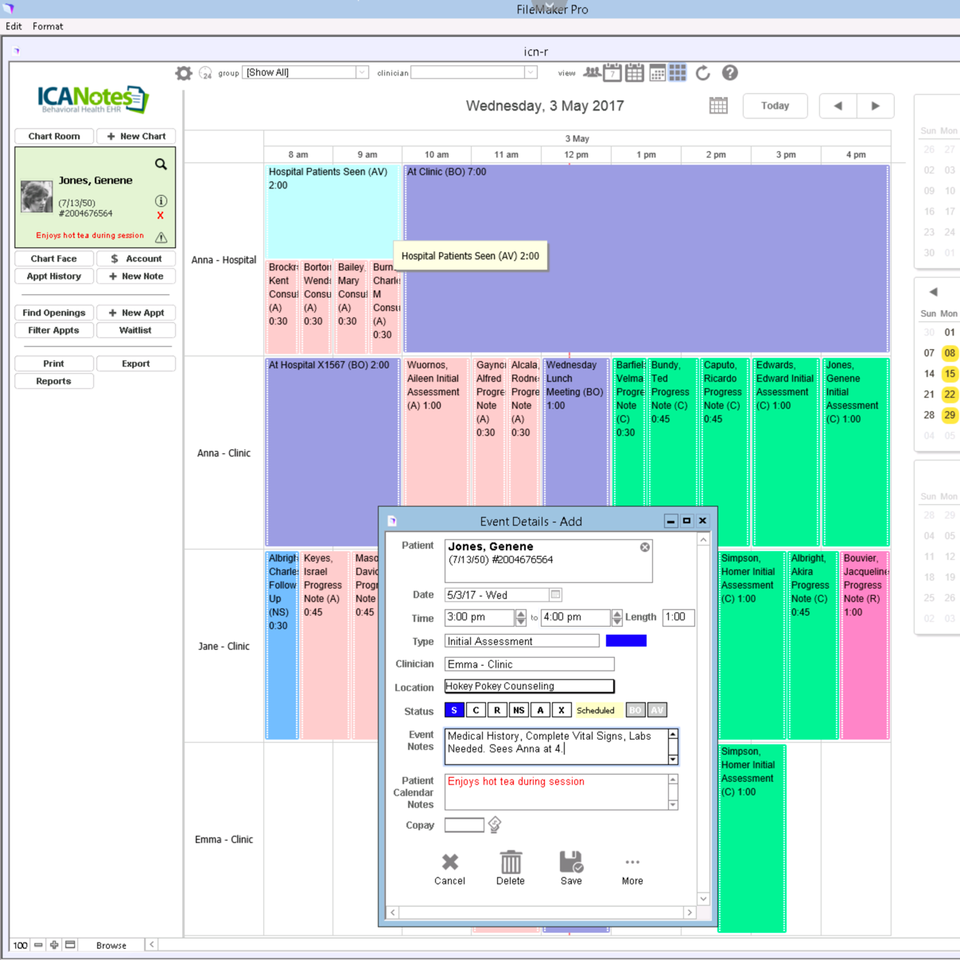Image resolution: width=960 pixels, height=960 pixels.
Task: Open the Clinician Emma - Clinic dropdown
Action: point(529,664)
